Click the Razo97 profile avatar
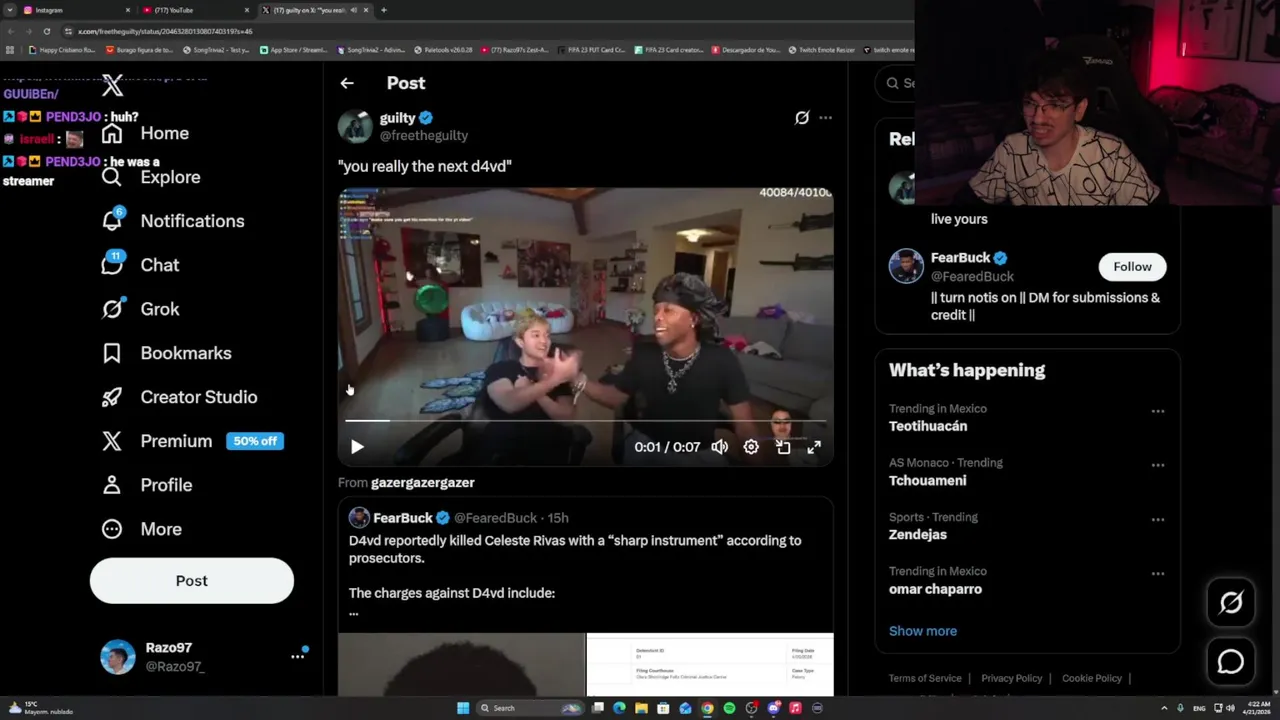 118,657
